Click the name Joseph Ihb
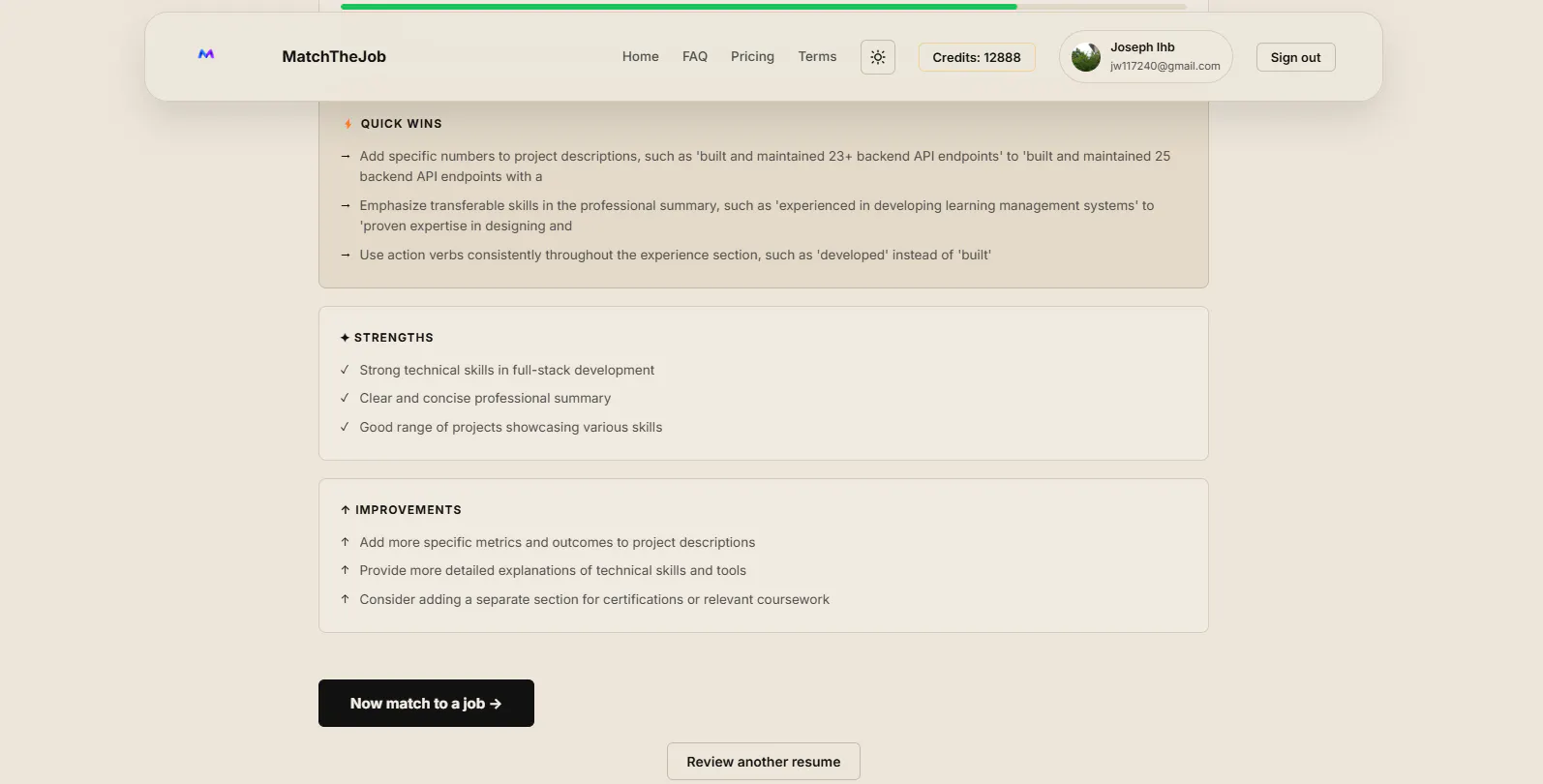1543x784 pixels. pos(1142,47)
